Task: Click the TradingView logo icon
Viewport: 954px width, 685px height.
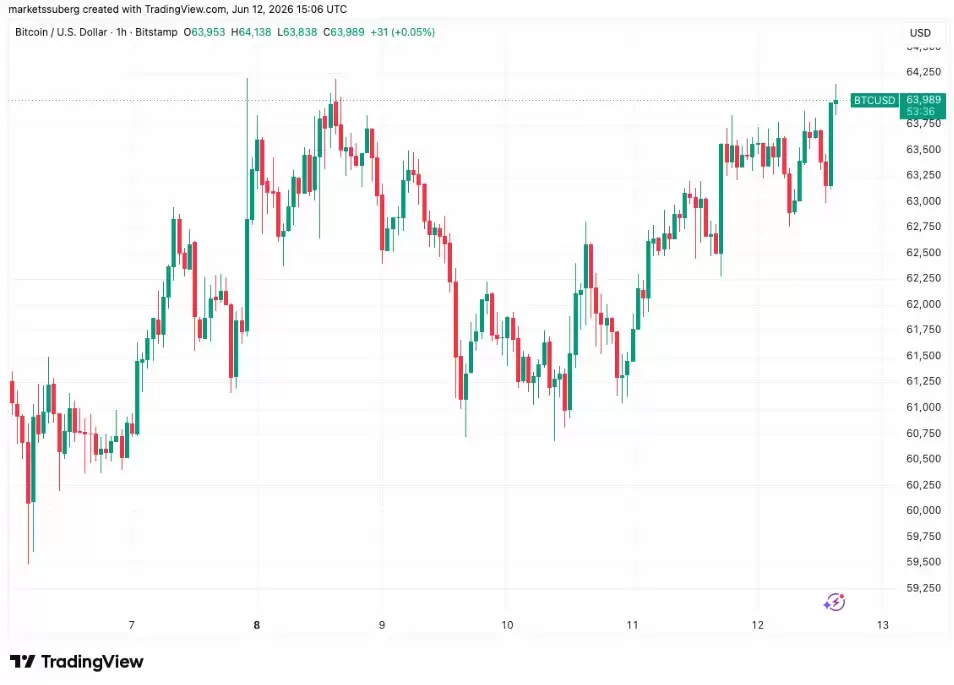Action: [23, 662]
